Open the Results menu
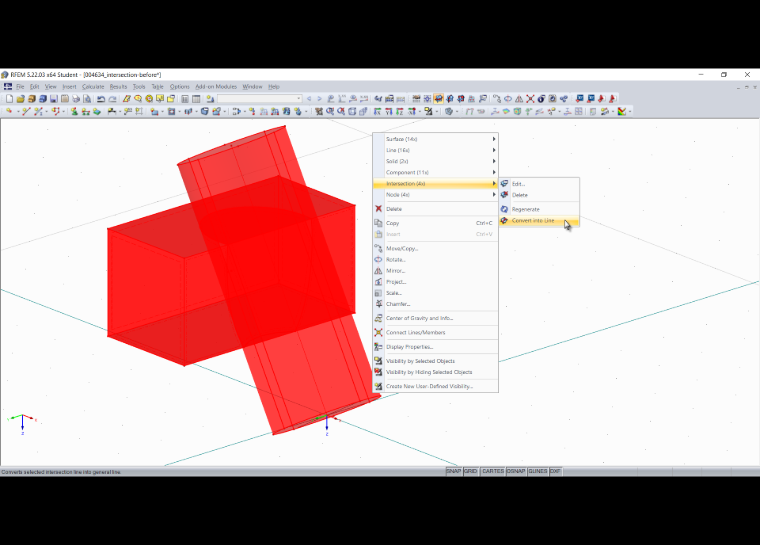 [x=118, y=87]
